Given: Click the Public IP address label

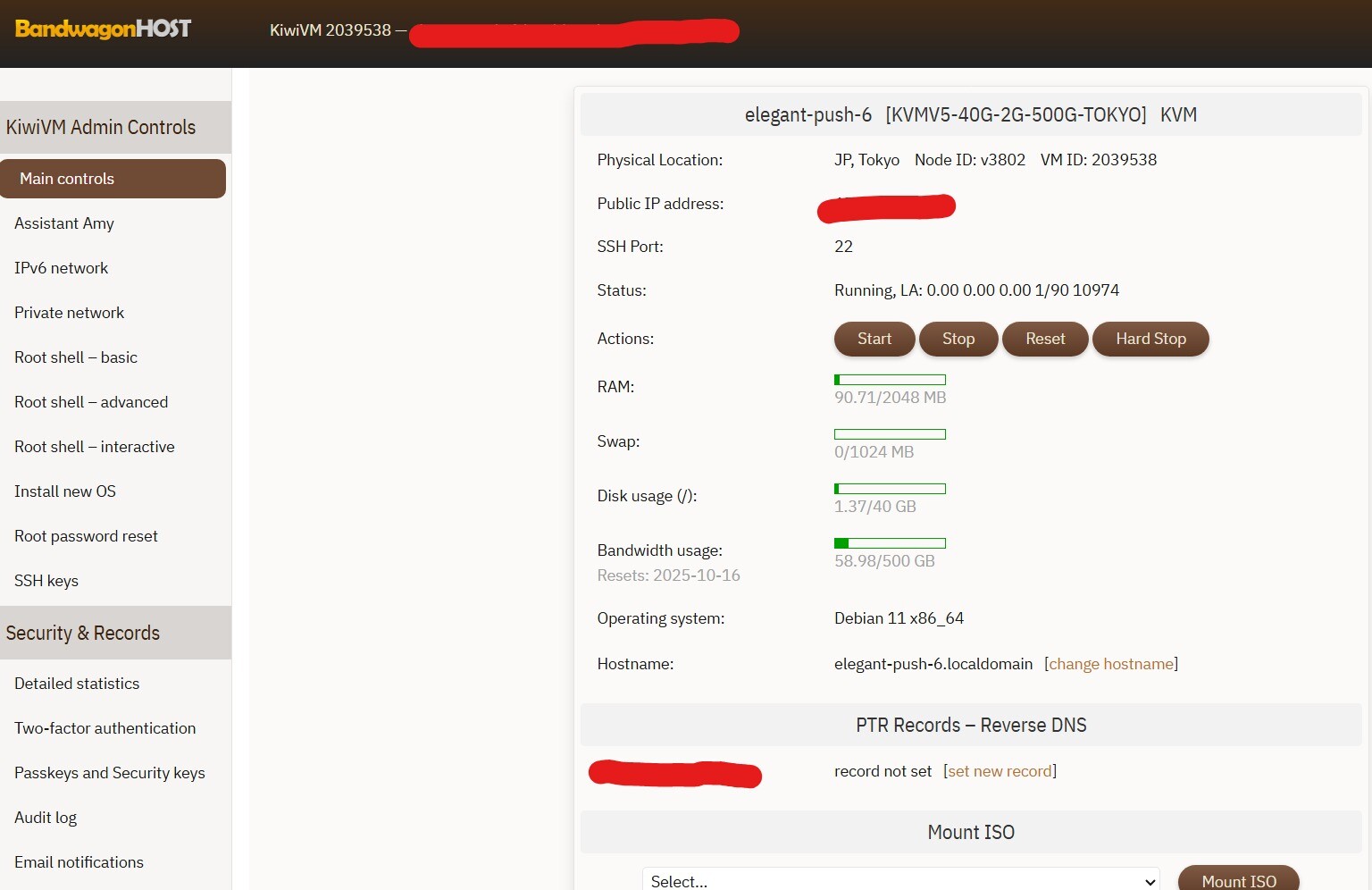Looking at the screenshot, I should pos(660,204).
